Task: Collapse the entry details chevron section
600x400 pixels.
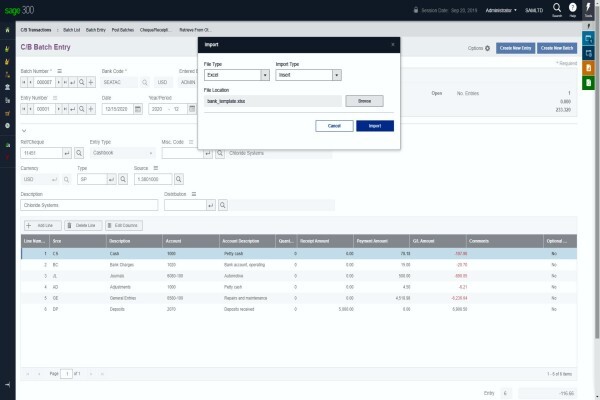Action: (24, 131)
